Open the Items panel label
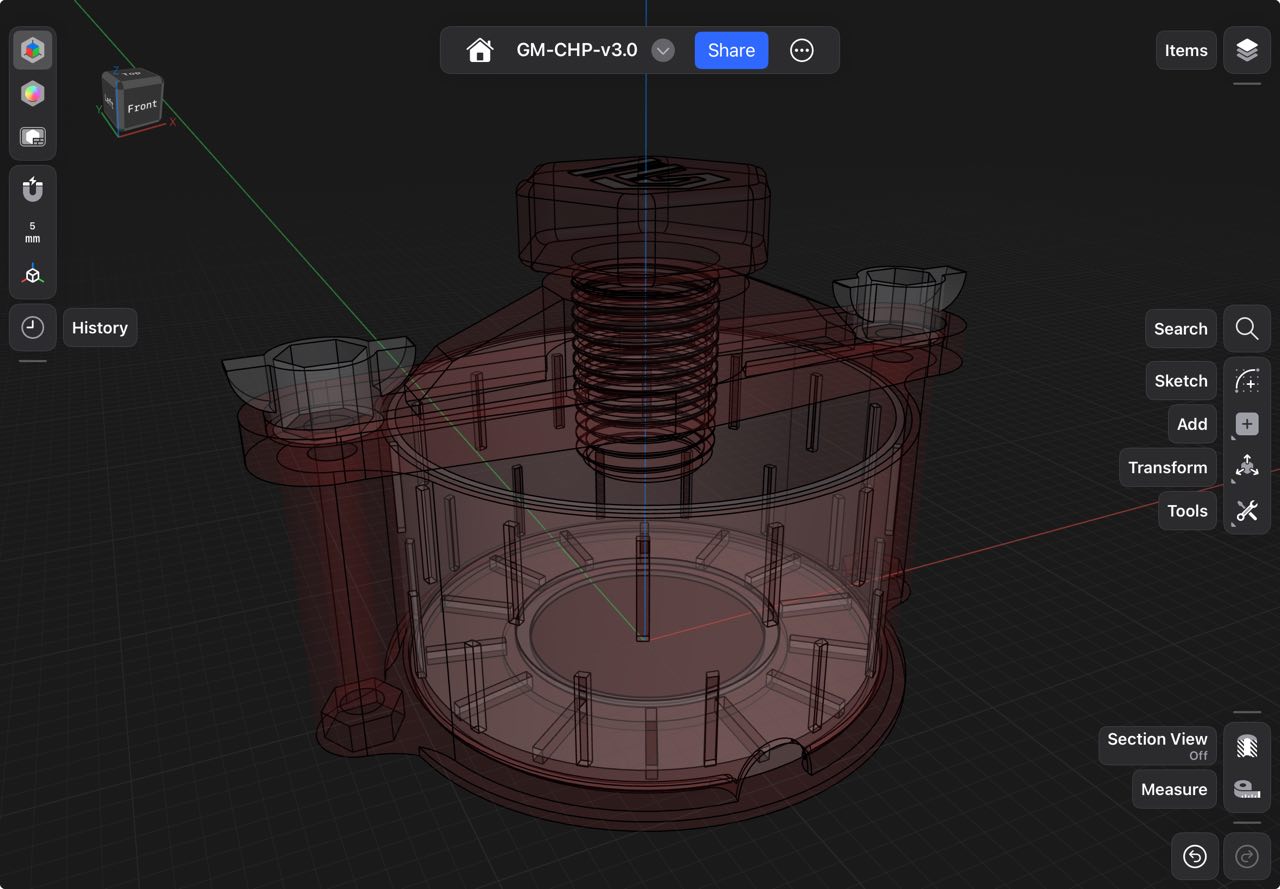Viewport: 1280px width, 889px height. coord(1186,50)
